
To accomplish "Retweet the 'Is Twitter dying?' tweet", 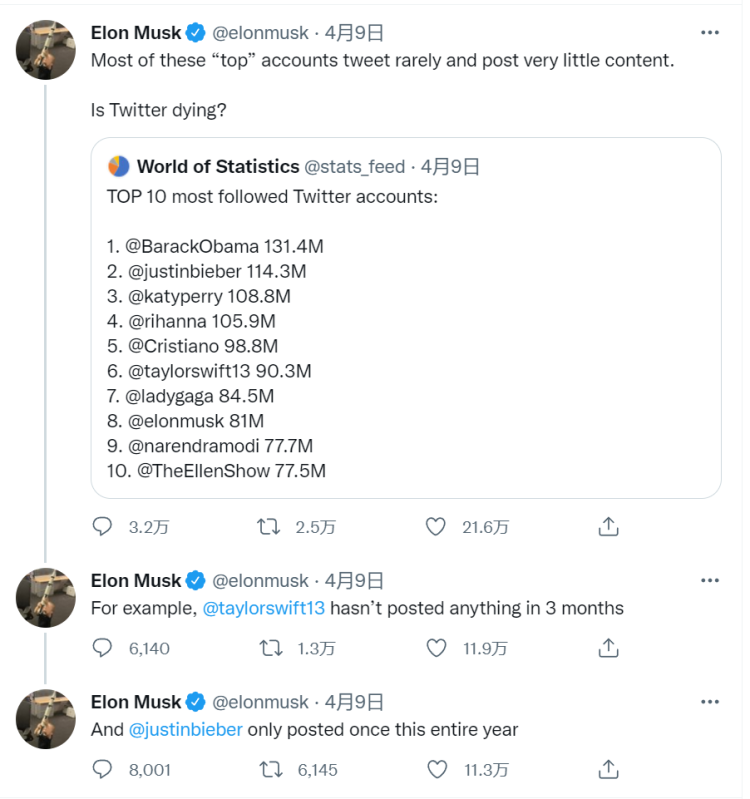I will 269,527.
